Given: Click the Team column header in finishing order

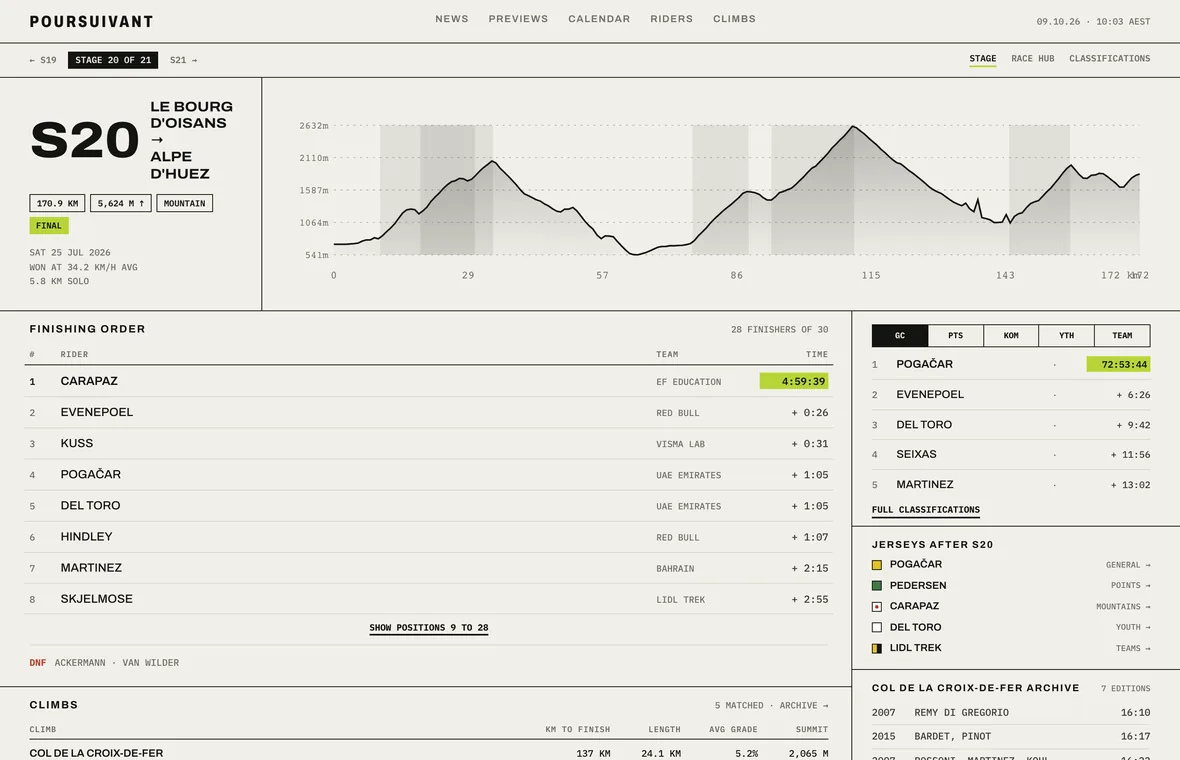Looking at the screenshot, I should click(667, 354).
